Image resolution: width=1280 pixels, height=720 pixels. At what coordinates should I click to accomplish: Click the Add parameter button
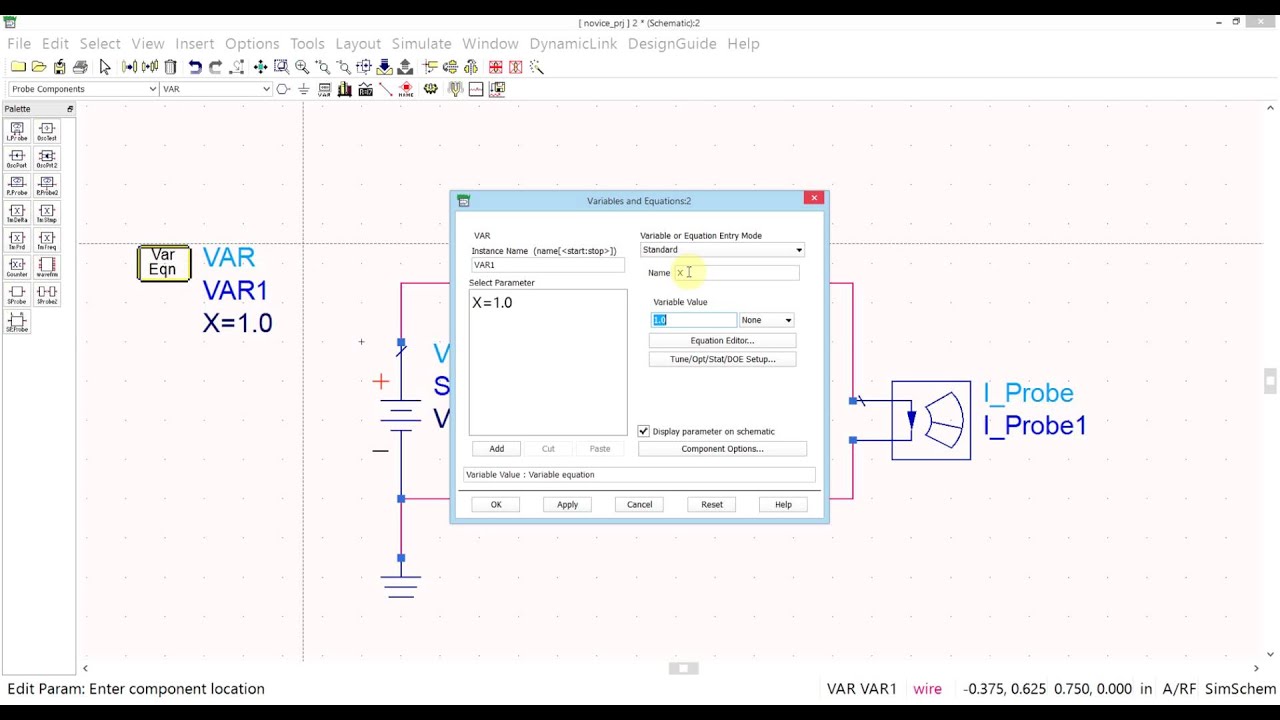pos(497,449)
